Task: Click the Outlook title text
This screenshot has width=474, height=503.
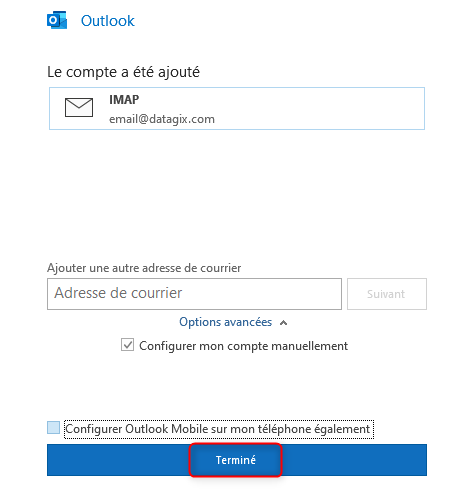Action: 108,21
